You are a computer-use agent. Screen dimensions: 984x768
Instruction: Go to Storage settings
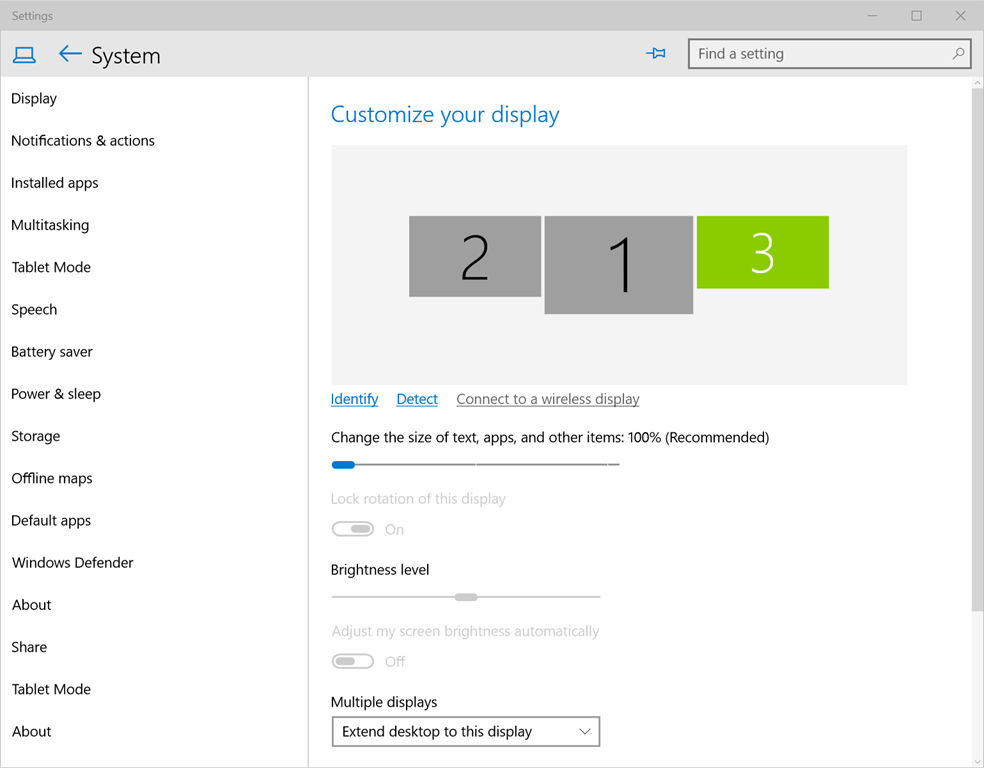[x=36, y=436]
